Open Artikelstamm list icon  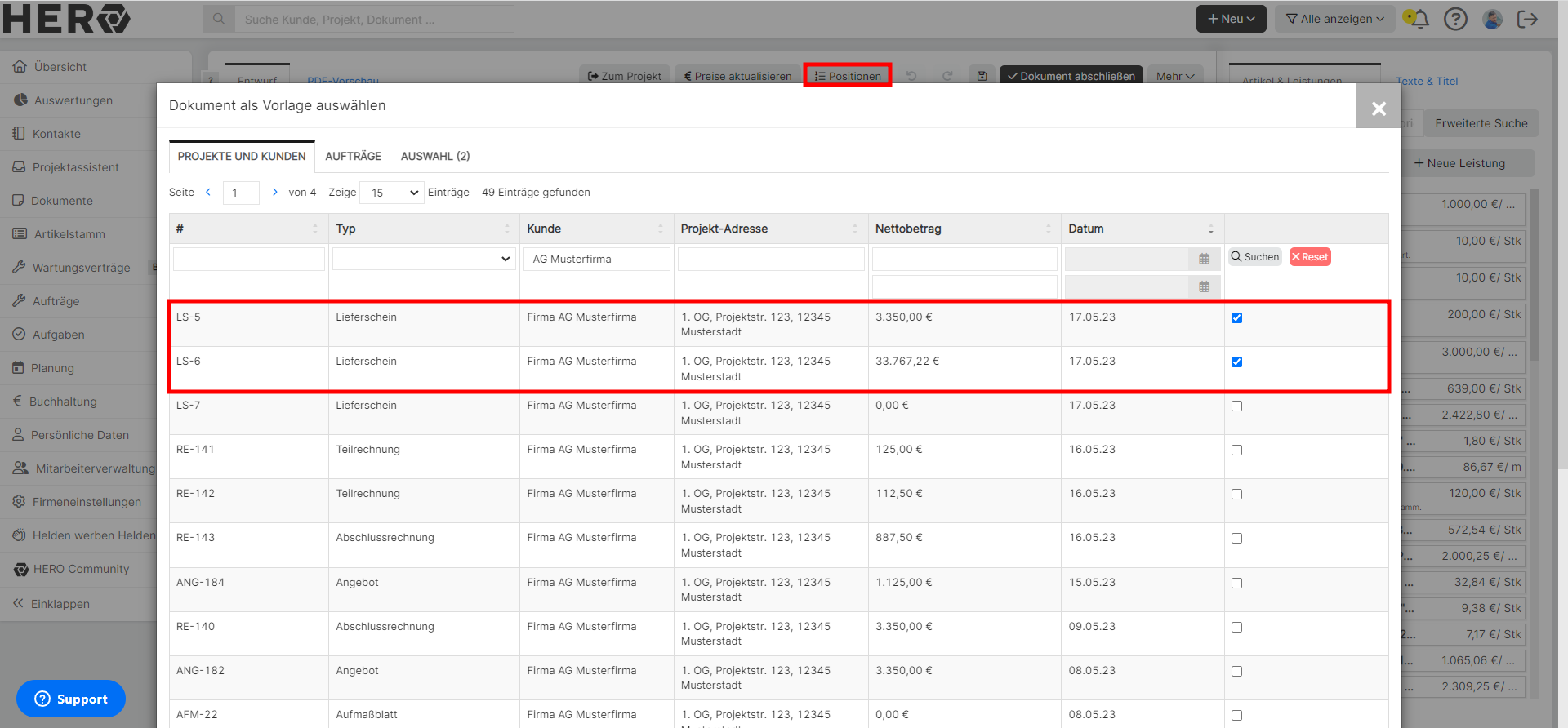point(20,234)
